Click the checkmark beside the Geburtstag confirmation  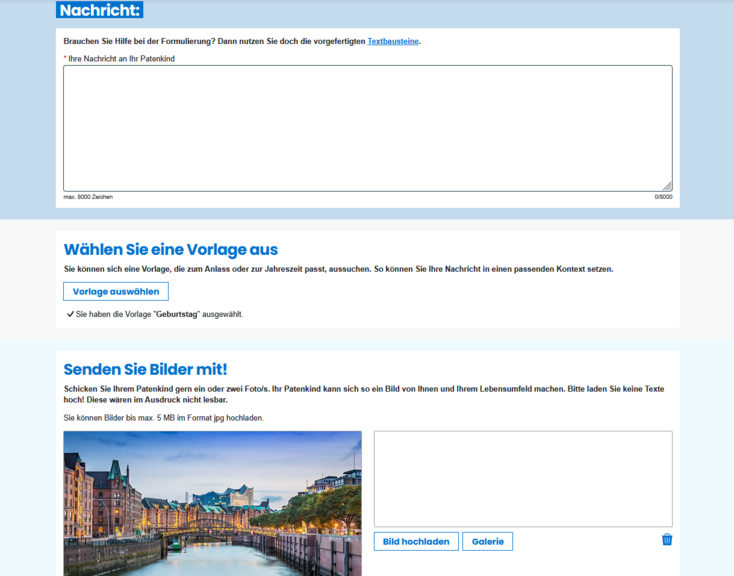tap(70, 314)
